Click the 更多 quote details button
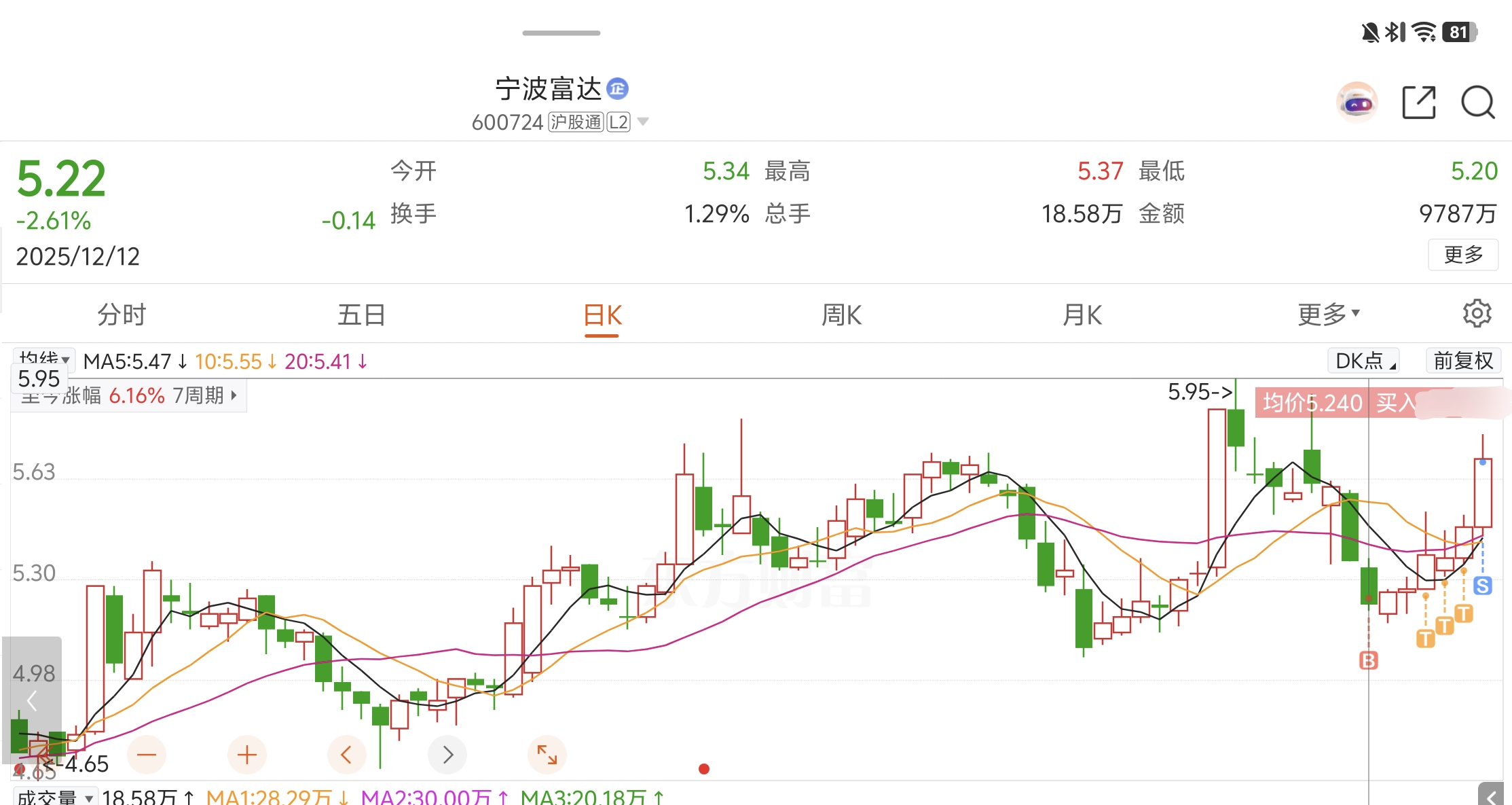This screenshot has height=805, width=1512. pyautogui.click(x=1462, y=255)
